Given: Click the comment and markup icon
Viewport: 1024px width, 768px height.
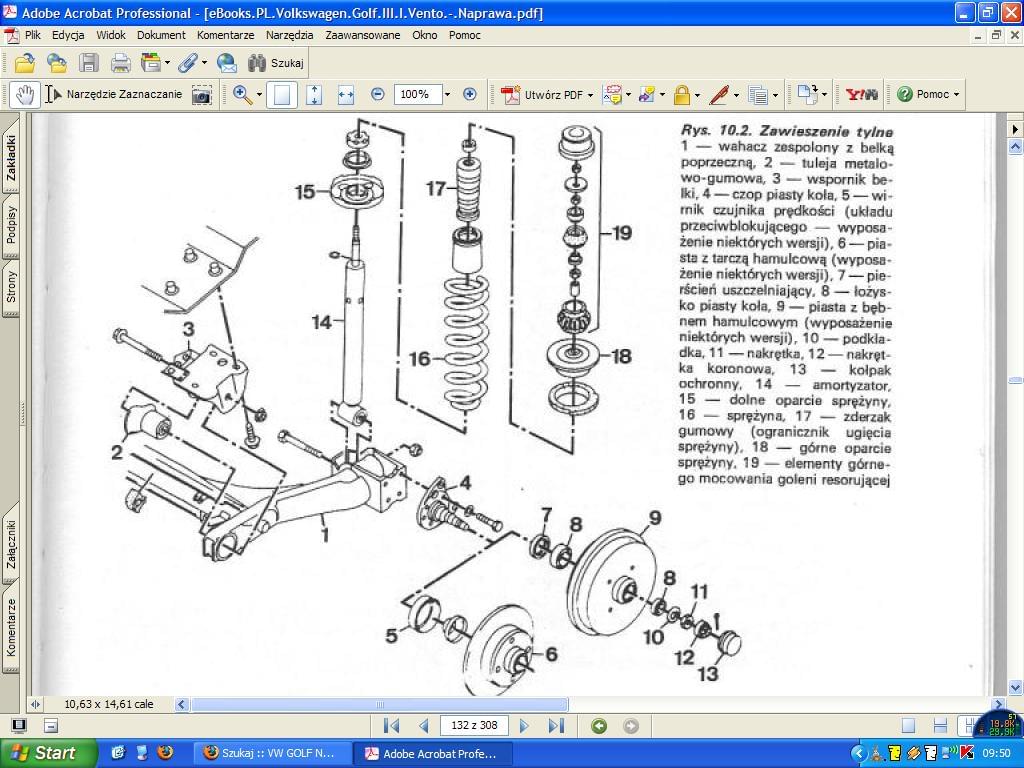Looking at the screenshot, I should (613, 95).
